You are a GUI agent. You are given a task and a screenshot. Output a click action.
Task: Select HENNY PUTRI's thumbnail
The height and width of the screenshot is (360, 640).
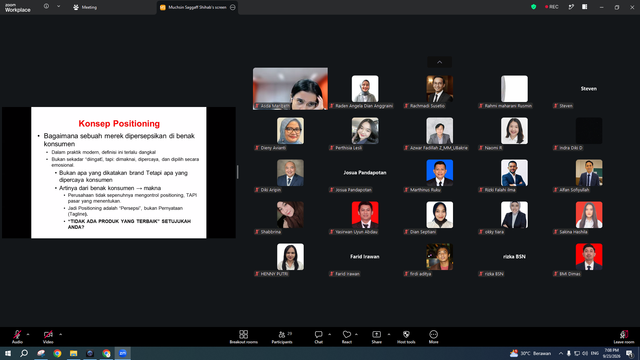tap(290, 257)
